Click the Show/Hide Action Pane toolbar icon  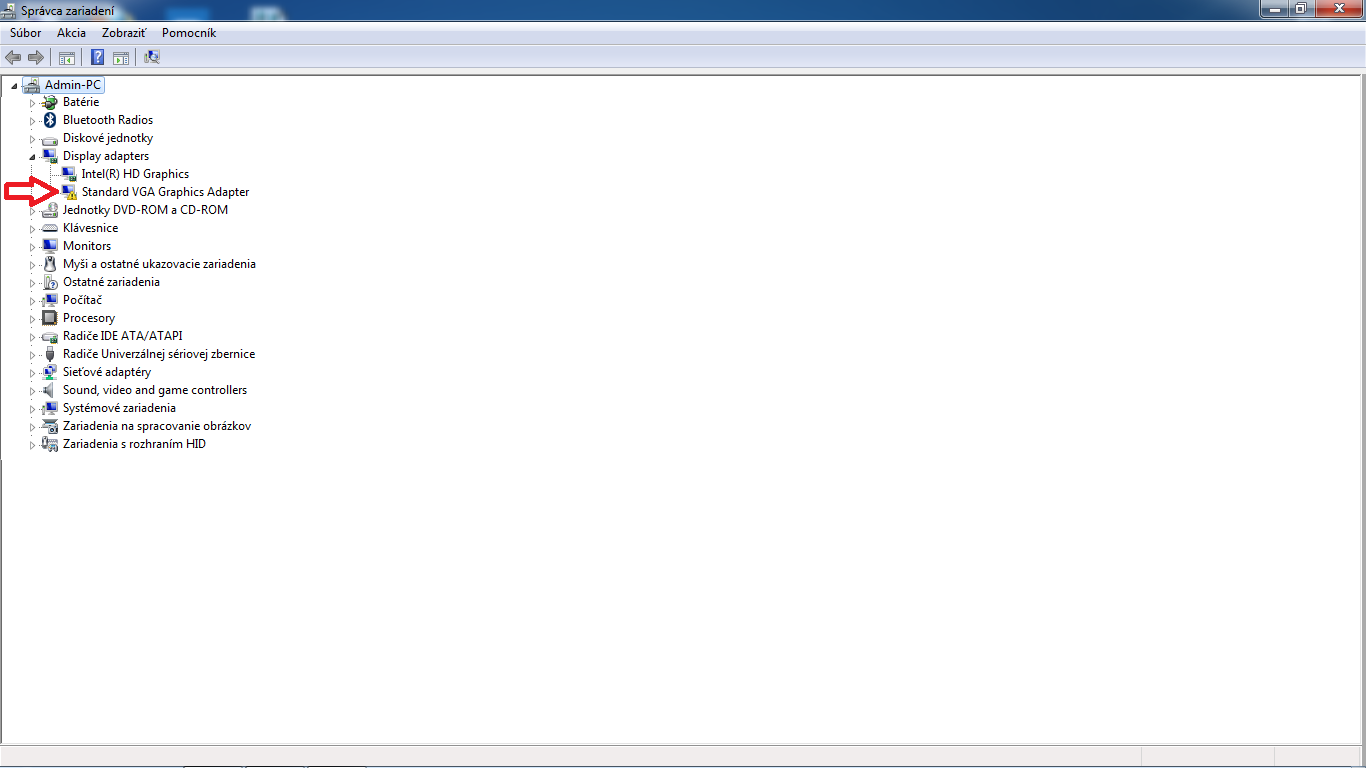(x=121, y=57)
